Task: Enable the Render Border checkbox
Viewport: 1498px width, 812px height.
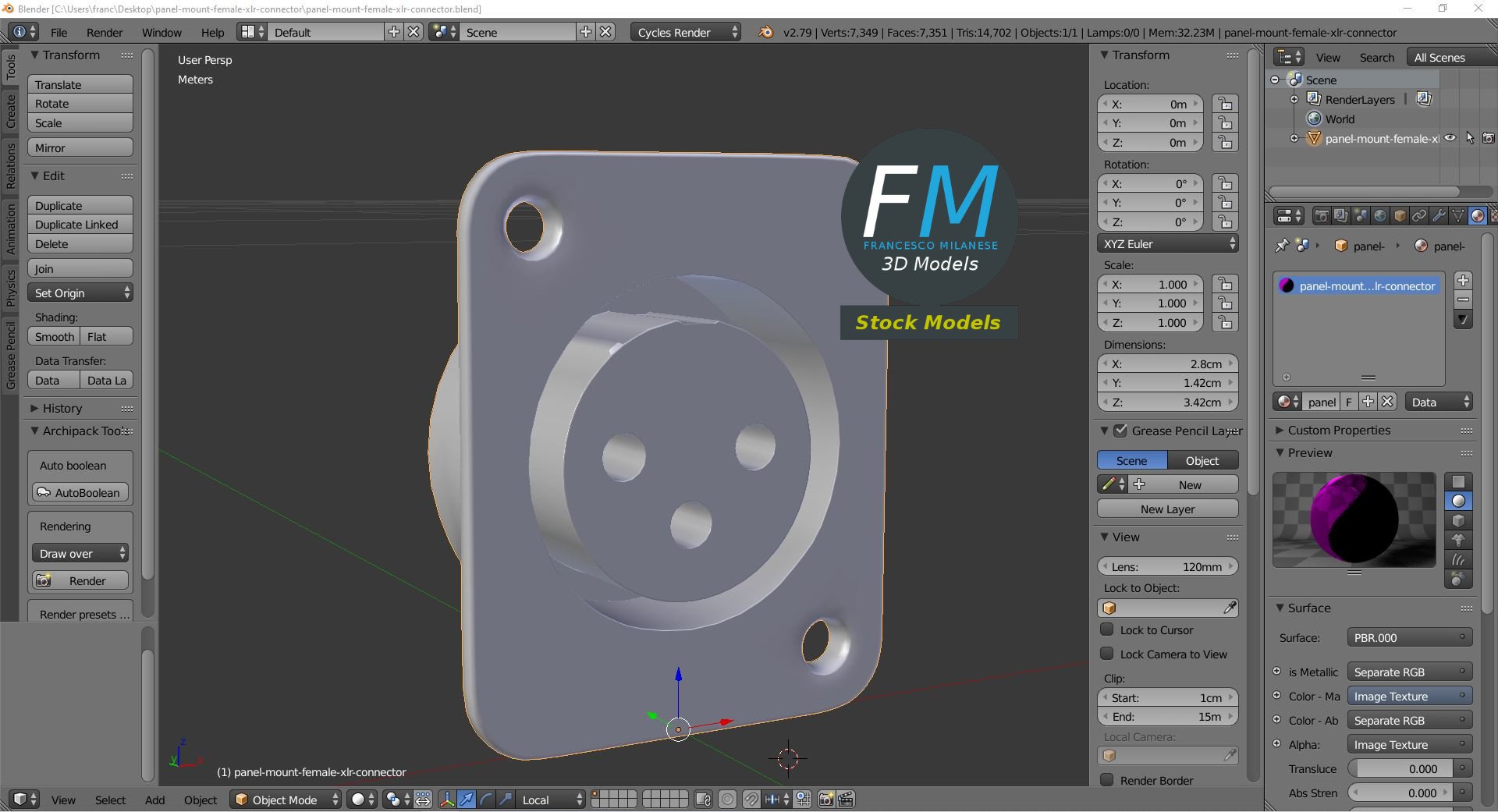Action: click(1106, 780)
